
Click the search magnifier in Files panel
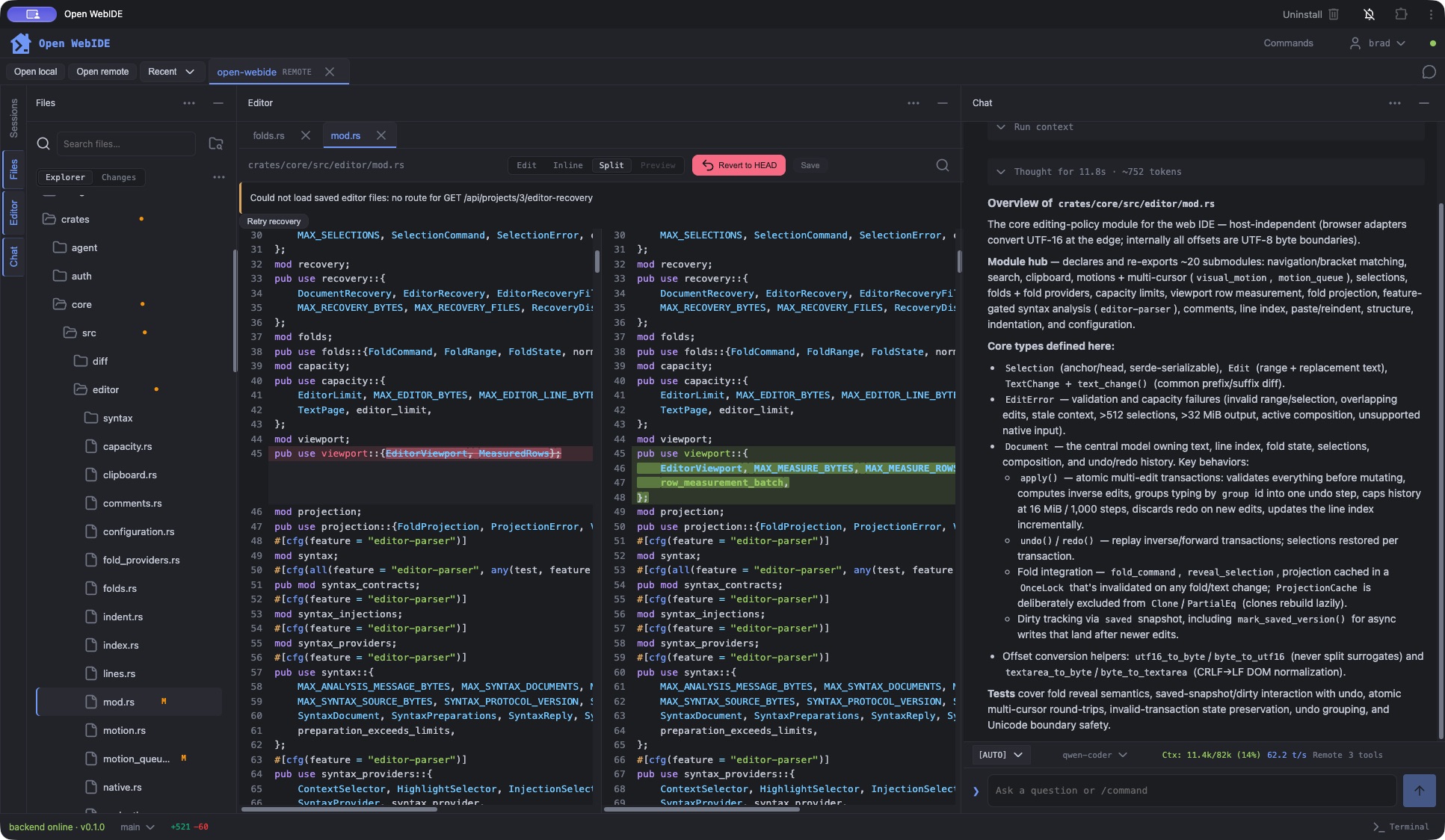pyautogui.click(x=43, y=143)
